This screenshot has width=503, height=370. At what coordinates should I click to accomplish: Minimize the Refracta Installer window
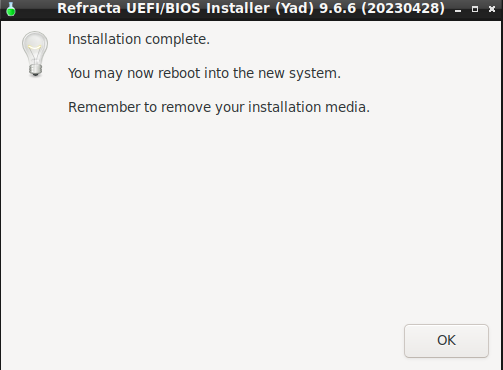458,9
